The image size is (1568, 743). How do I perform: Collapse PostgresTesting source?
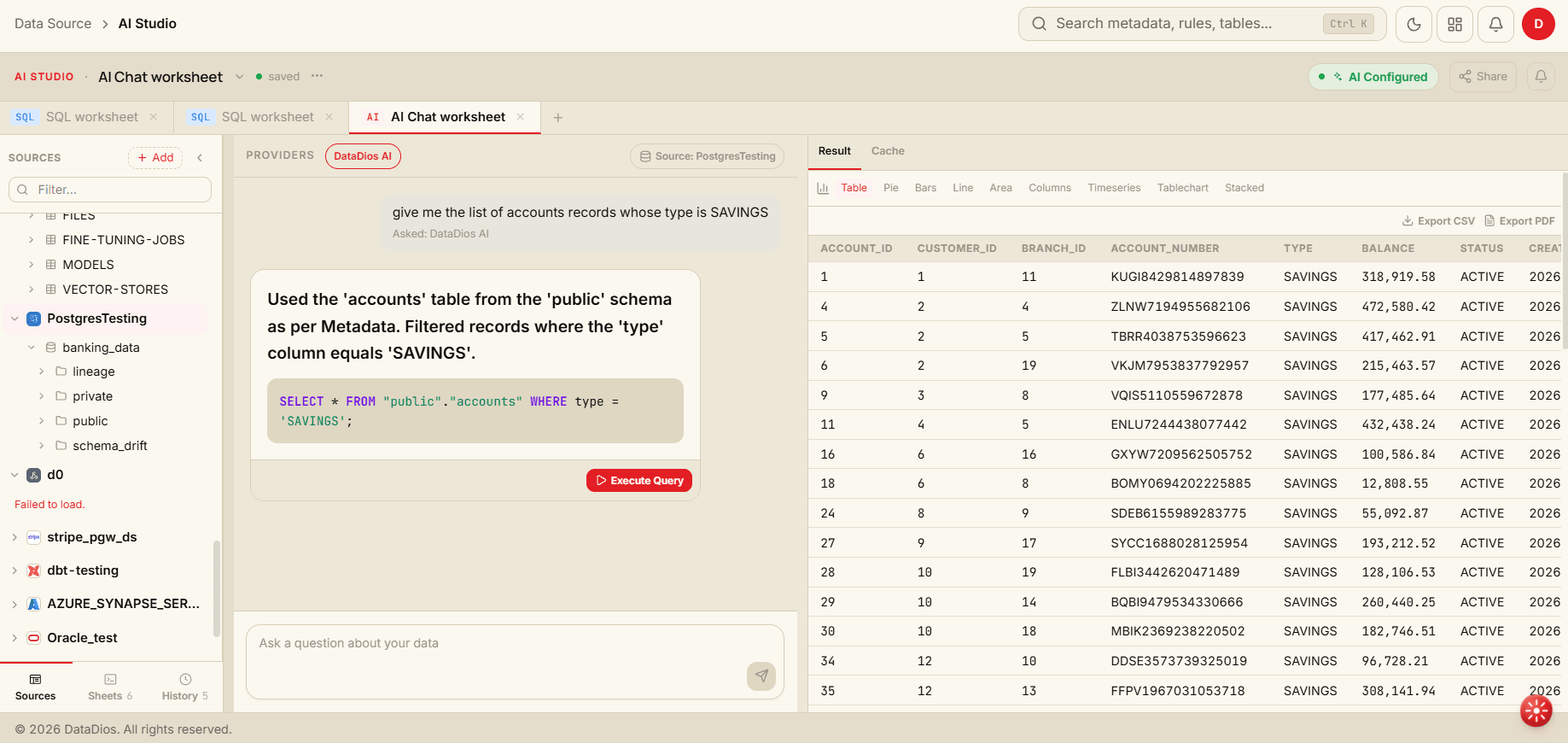[15, 319]
